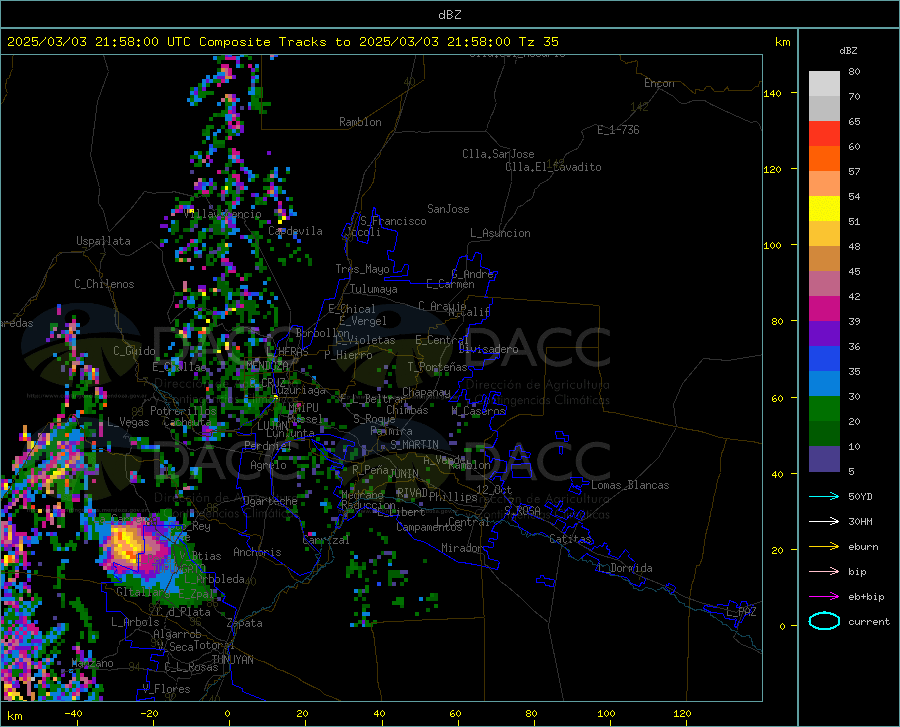
Task: Click the L_Arbols map label
Action: 135,622
